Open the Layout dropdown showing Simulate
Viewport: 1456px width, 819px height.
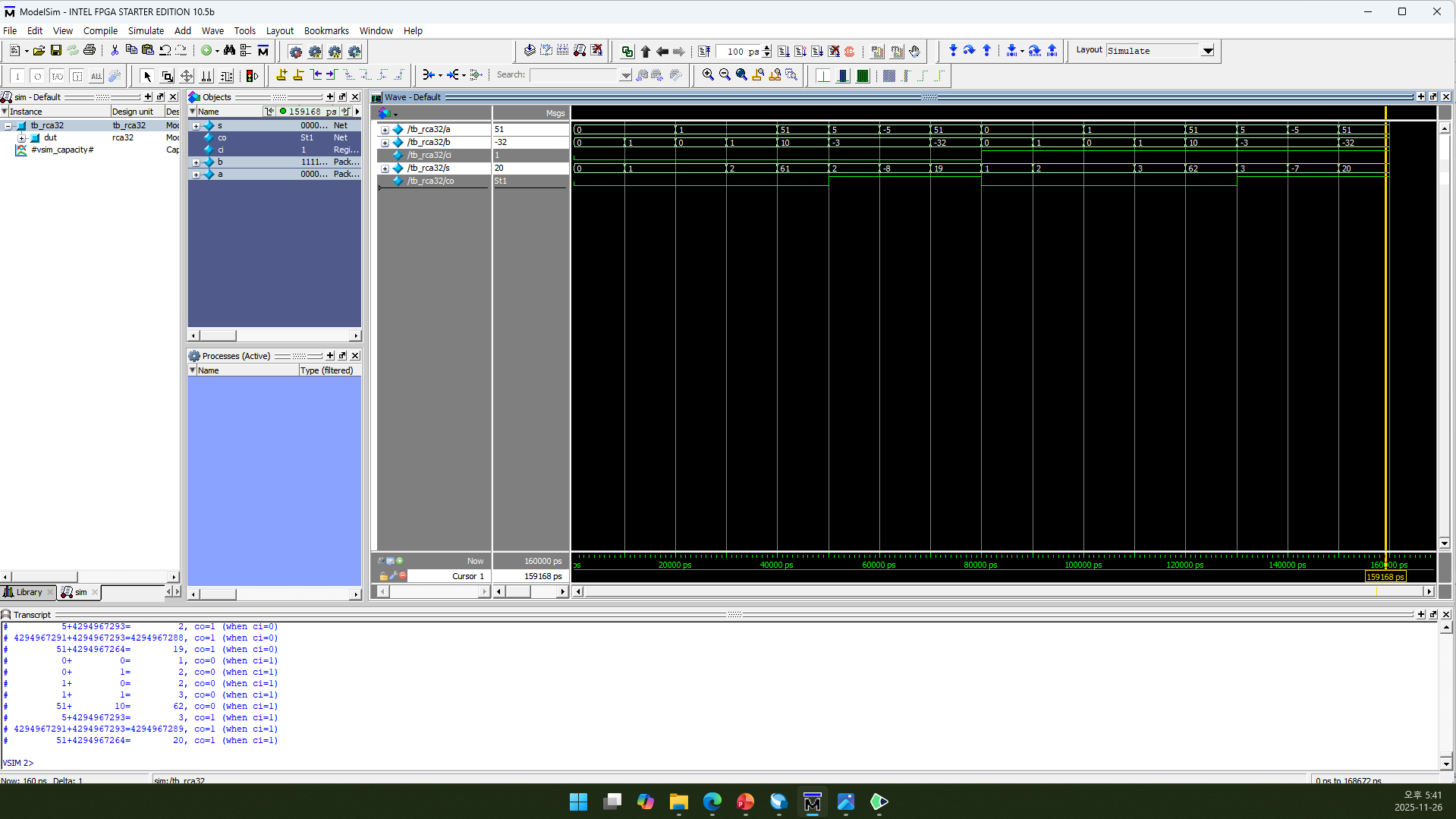point(1207,51)
